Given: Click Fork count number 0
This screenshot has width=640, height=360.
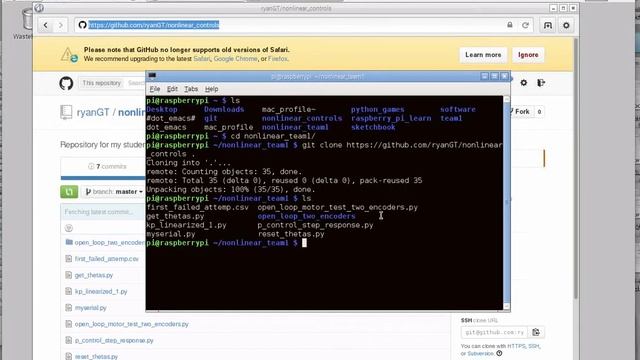Looking at the screenshot, I should point(539,111).
